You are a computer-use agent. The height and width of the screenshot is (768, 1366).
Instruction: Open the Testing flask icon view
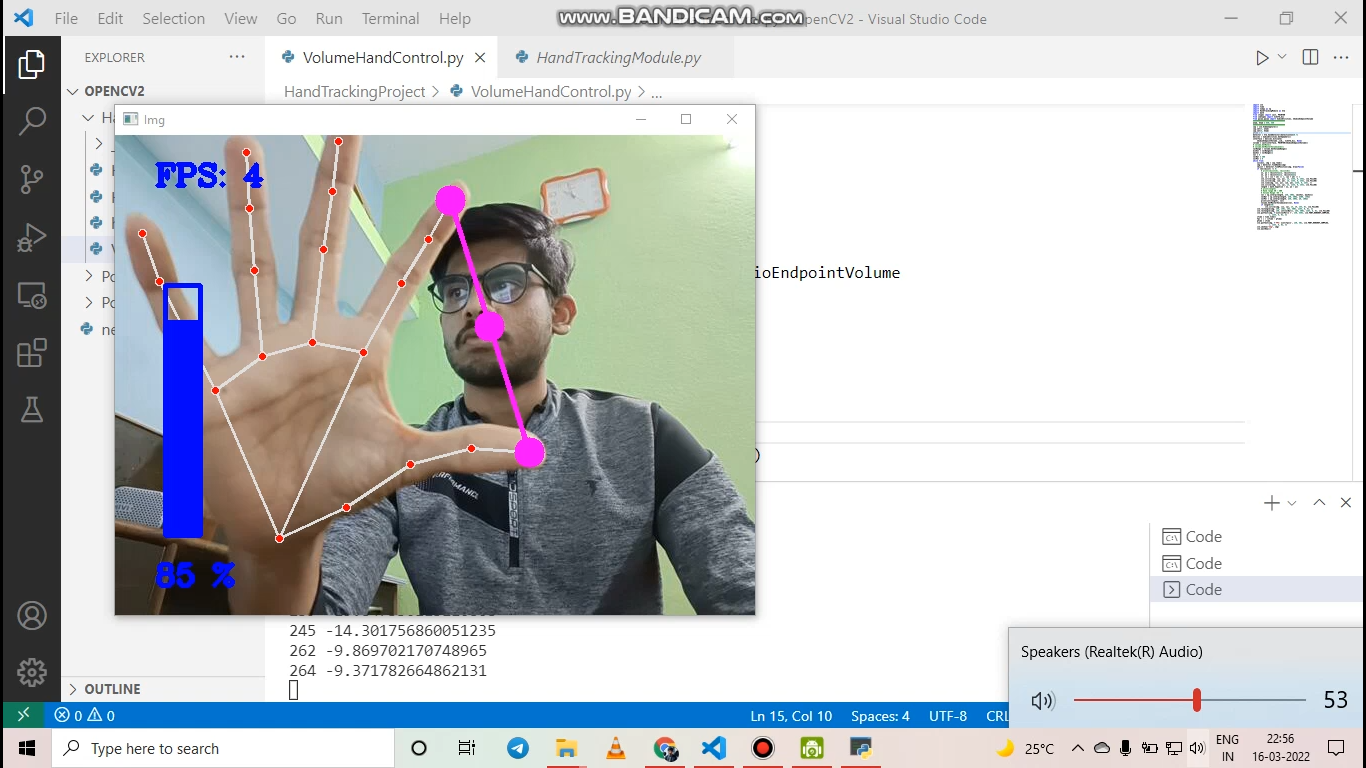32,409
